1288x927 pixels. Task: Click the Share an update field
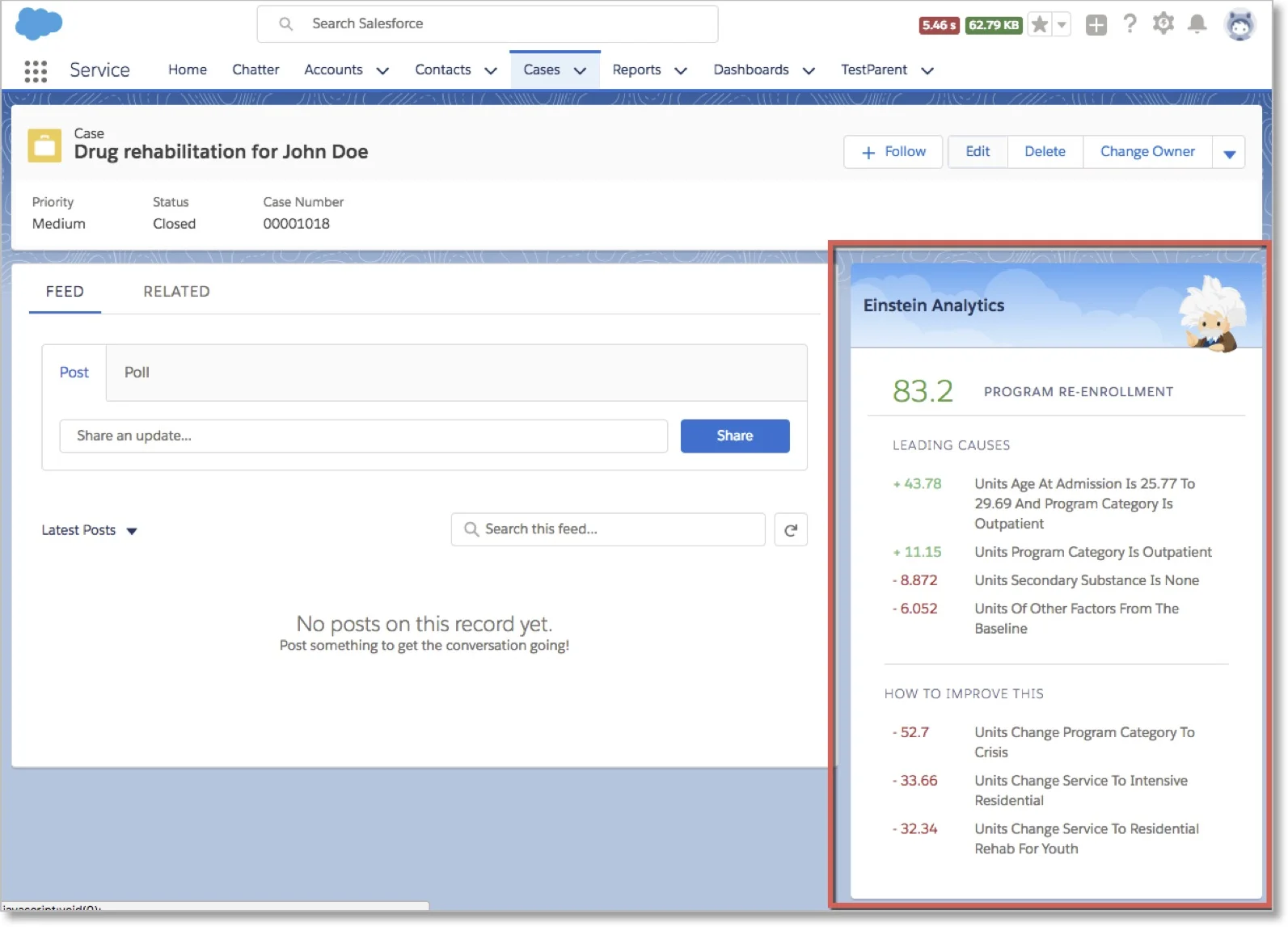(363, 436)
